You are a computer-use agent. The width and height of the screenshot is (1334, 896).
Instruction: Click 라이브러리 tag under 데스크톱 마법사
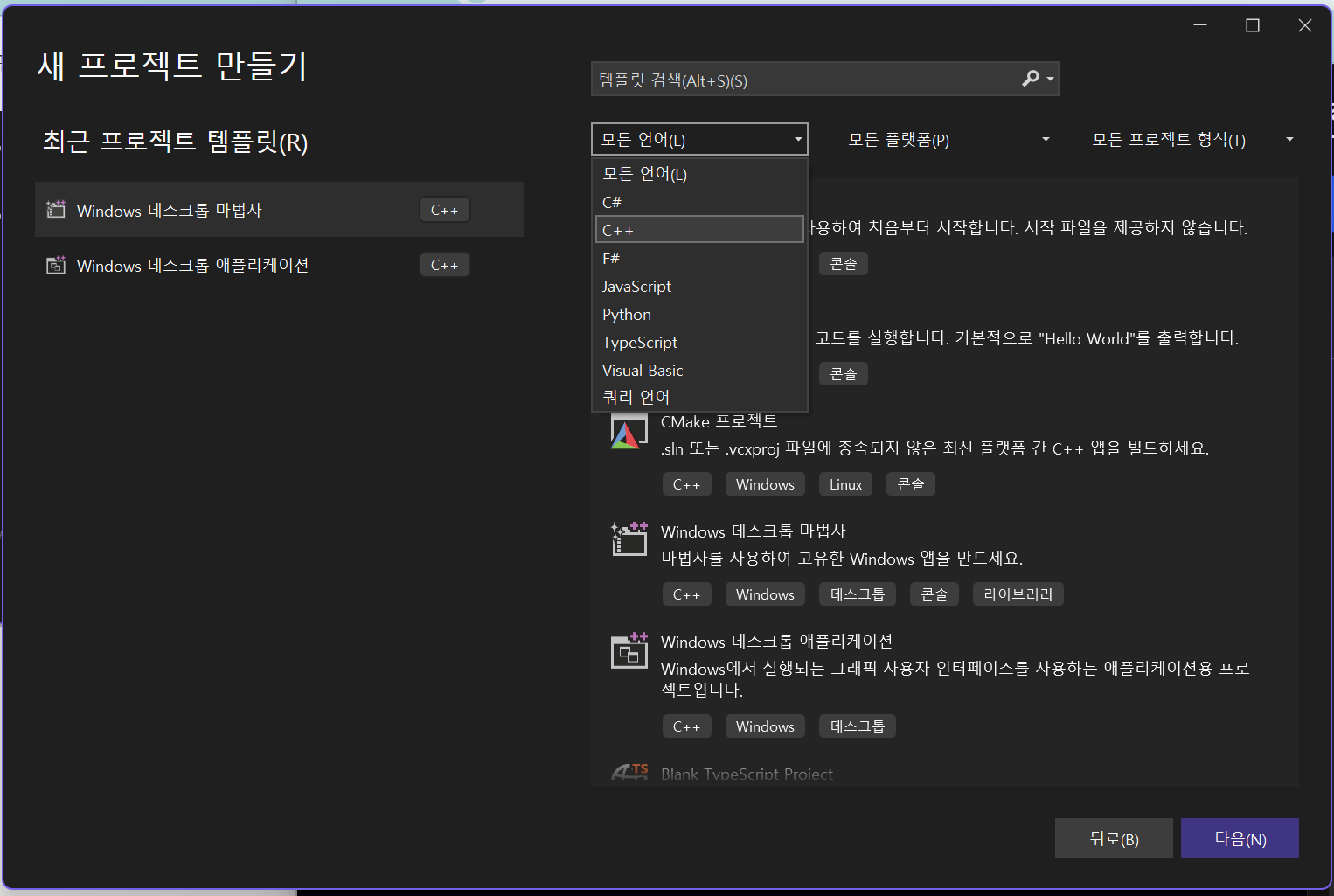[1018, 594]
